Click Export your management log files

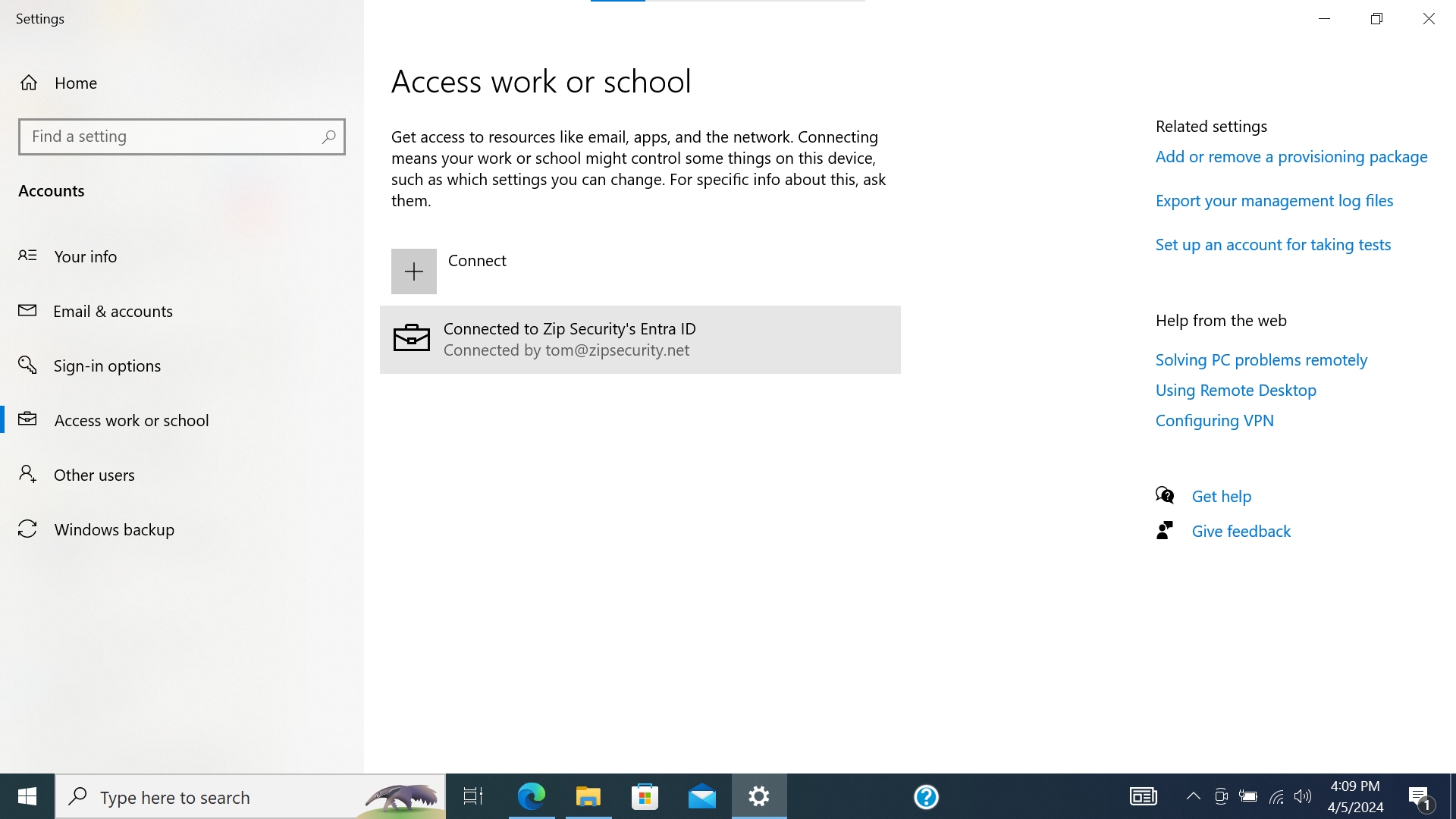pos(1274,201)
